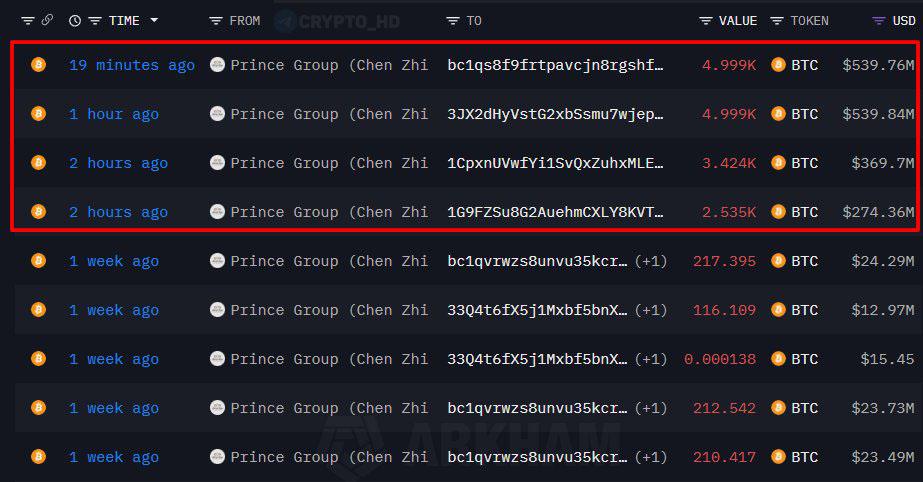Open address 1CpxnUVwfYi1SvQxZuhxMLE…
The width and height of the screenshot is (923, 482).
pos(555,163)
